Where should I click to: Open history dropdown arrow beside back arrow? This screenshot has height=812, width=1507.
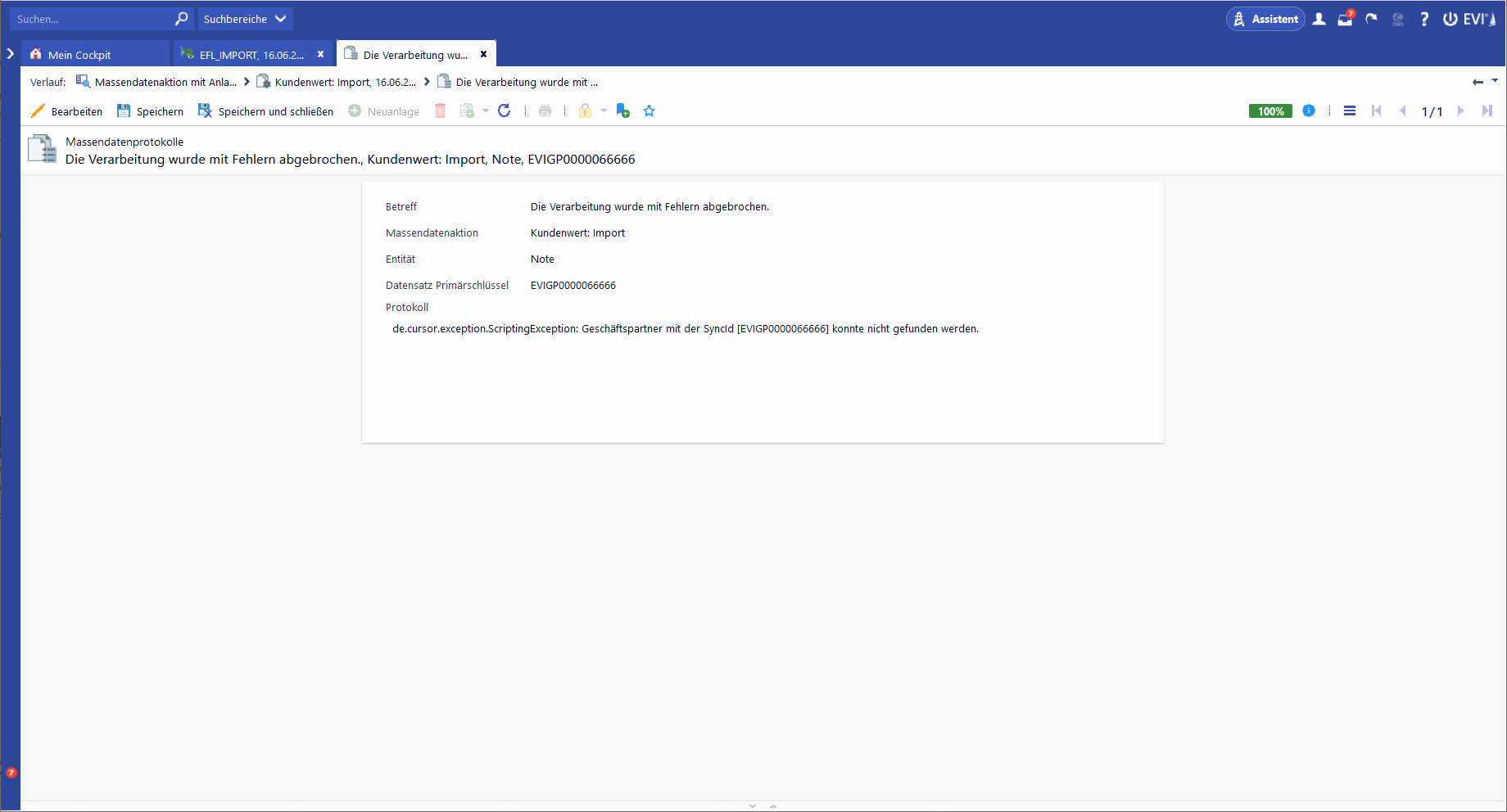tap(1495, 80)
